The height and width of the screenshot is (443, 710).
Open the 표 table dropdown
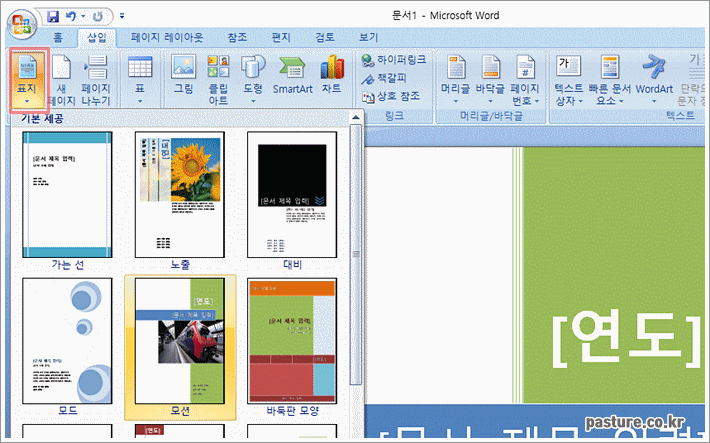pyautogui.click(x=140, y=80)
